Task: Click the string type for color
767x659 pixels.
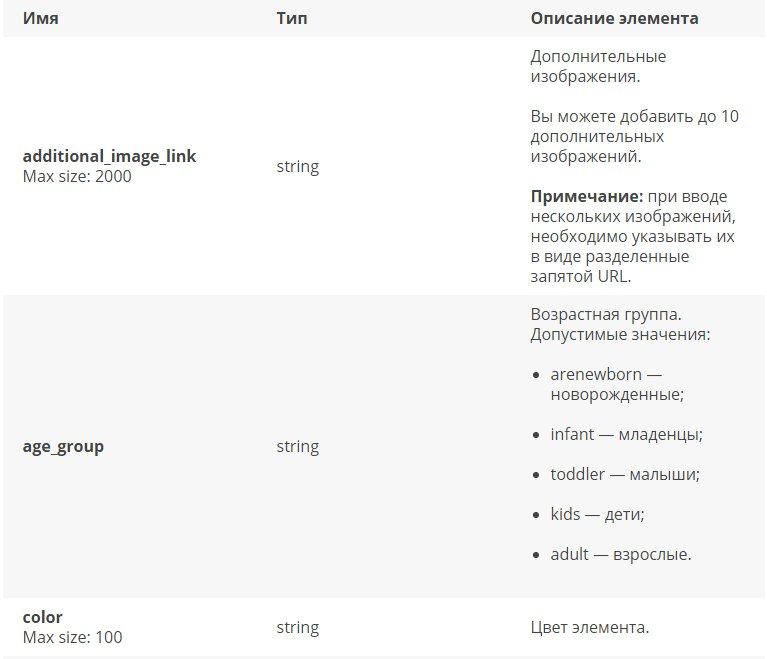Action: pos(297,628)
